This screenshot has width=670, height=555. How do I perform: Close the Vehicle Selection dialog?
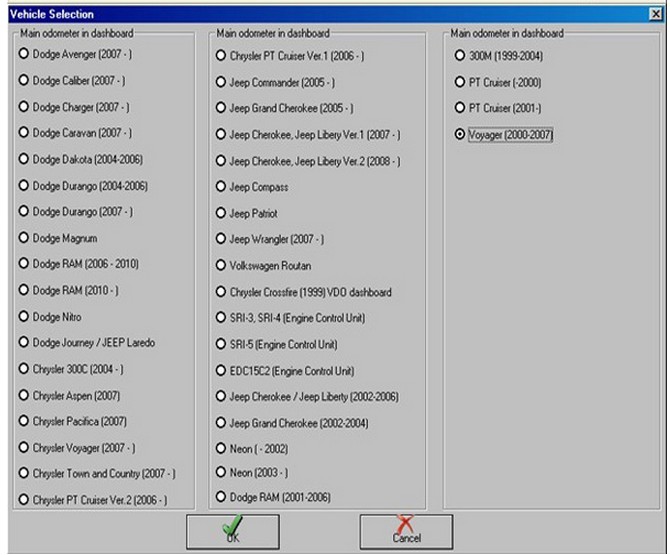[655, 14]
